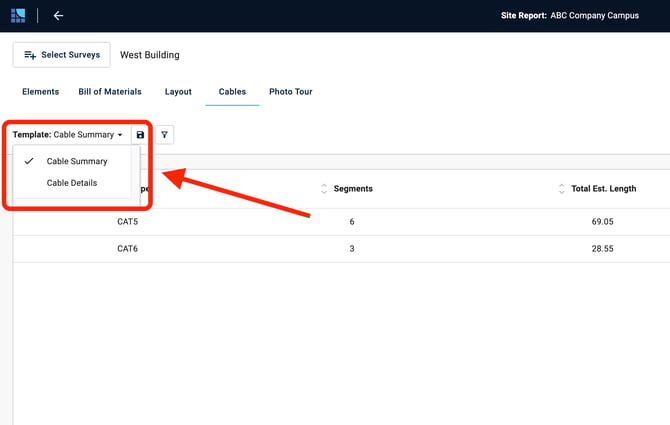Open the filter funnel icon
The height and width of the screenshot is (425, 670).
point(164,135)
